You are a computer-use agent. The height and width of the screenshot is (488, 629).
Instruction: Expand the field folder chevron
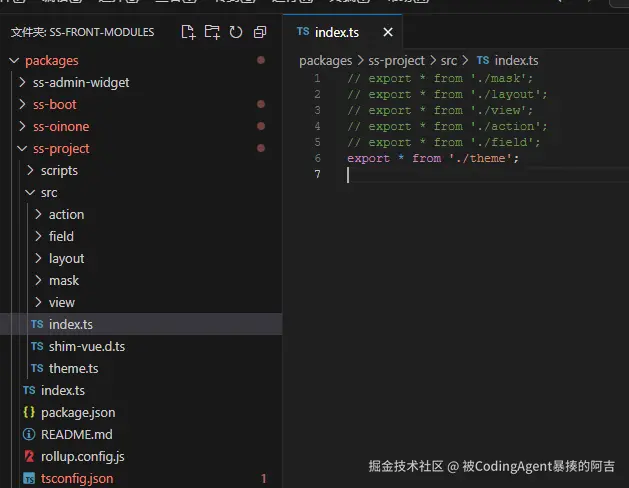(39, 236)
